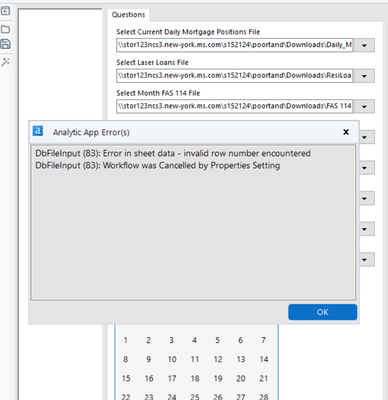Open seventh dropdown arrow beside dialog
388x400 pixels.
[367, 229]
